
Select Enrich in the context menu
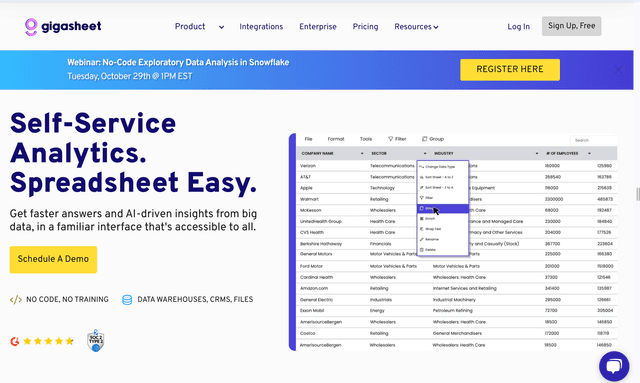pos(442,219)
